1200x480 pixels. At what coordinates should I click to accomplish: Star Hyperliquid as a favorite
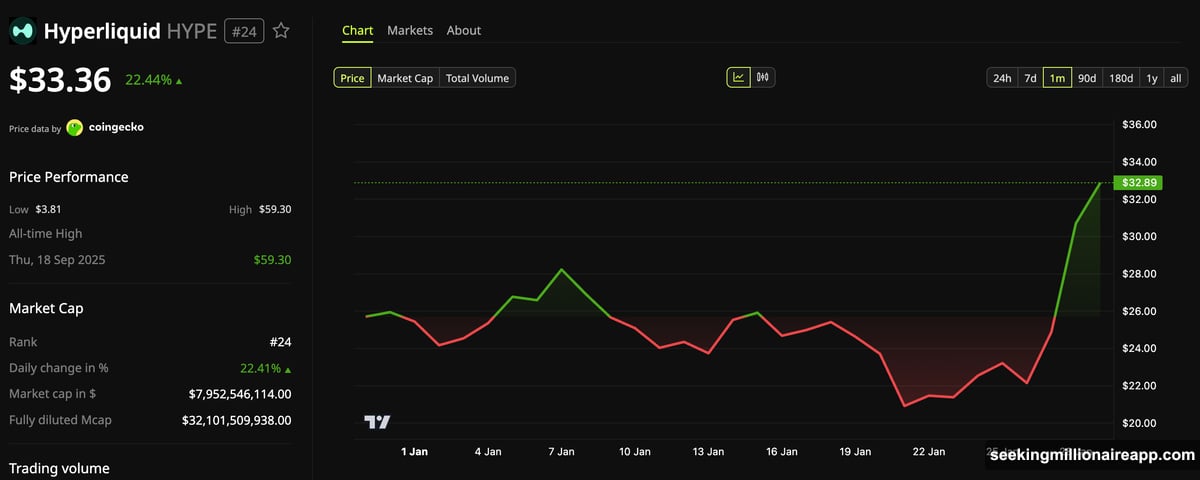point(281,31)
